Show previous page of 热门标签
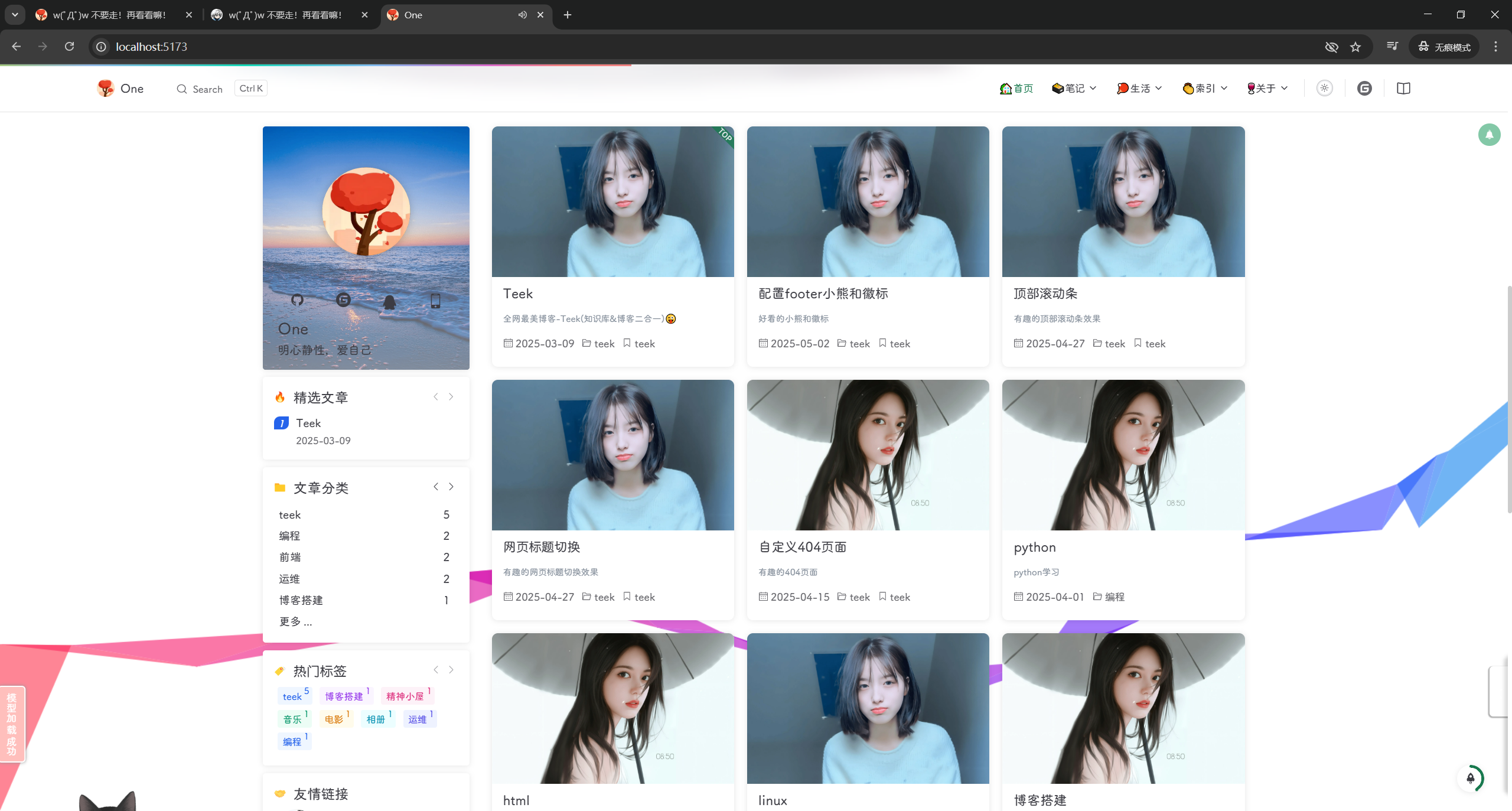This screenshot has height=811, width=1512. click(x=436, y=670)
